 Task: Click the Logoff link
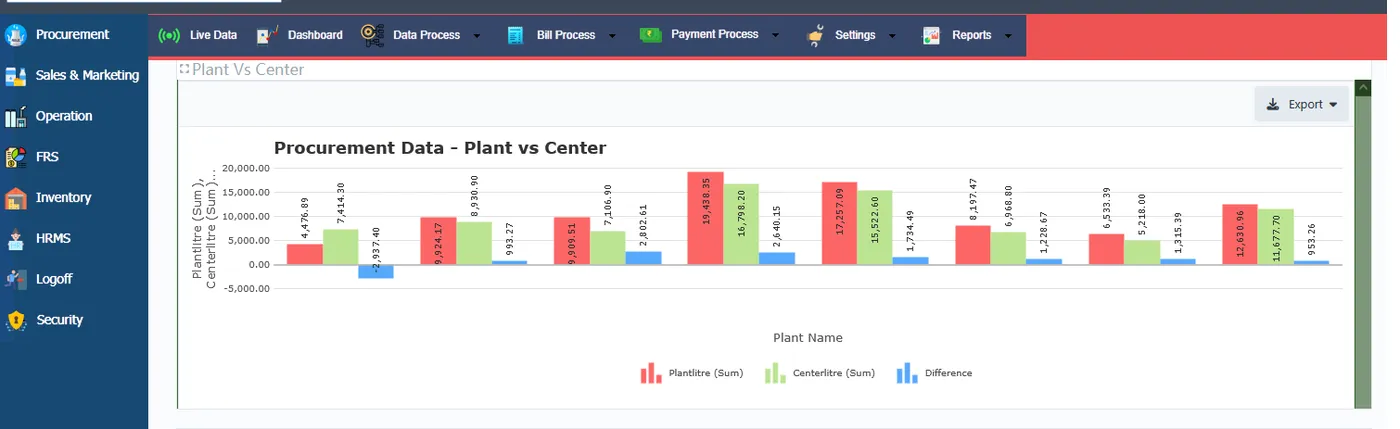coord(54,280)
